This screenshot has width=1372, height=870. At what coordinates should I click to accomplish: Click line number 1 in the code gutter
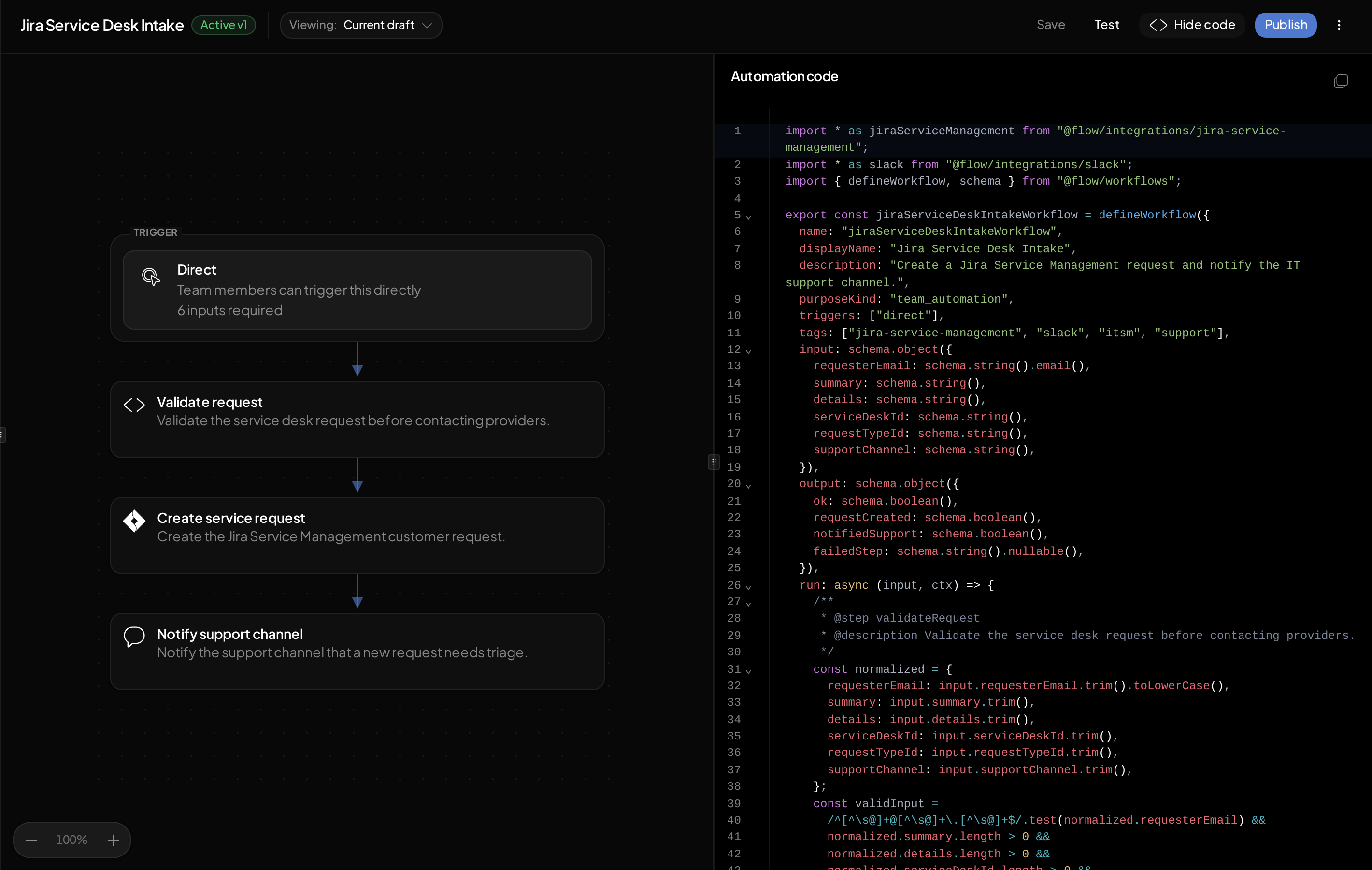click(737, 131)
